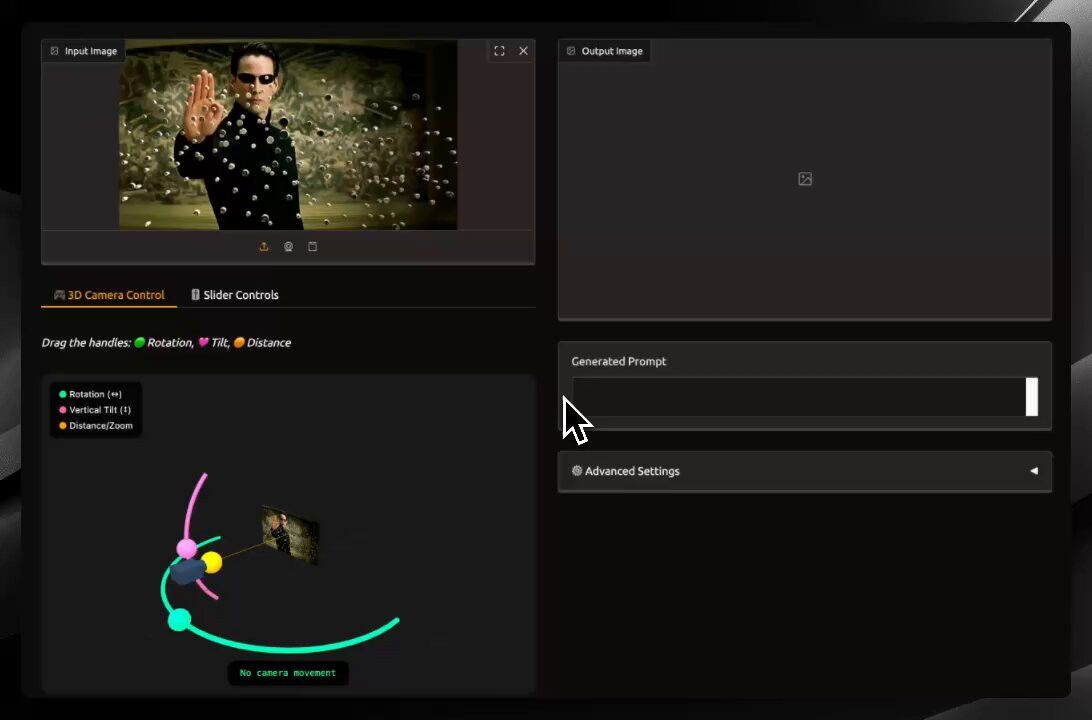1092x720 pixels.
Task: Choose the webcam capture icon
Action: pos(288,246)
